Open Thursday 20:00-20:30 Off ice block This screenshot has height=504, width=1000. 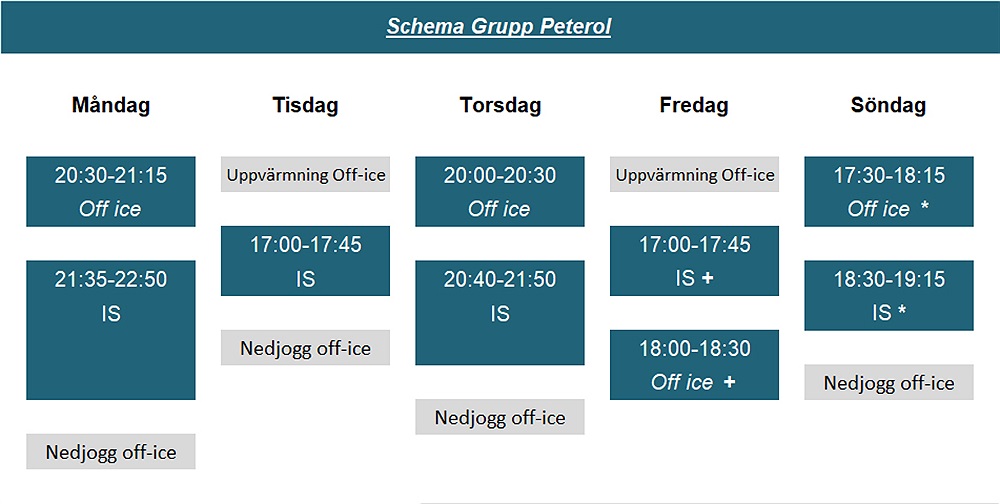pos(500,191)
